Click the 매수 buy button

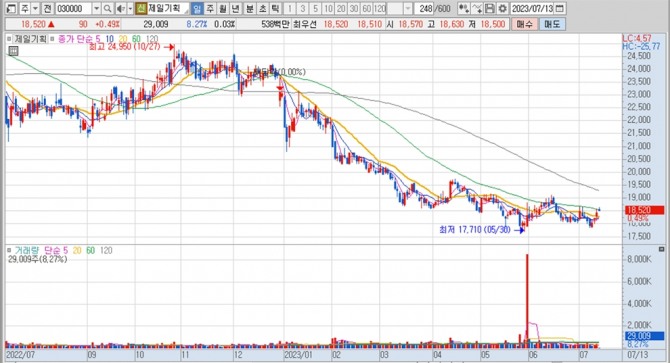point(524,24)
